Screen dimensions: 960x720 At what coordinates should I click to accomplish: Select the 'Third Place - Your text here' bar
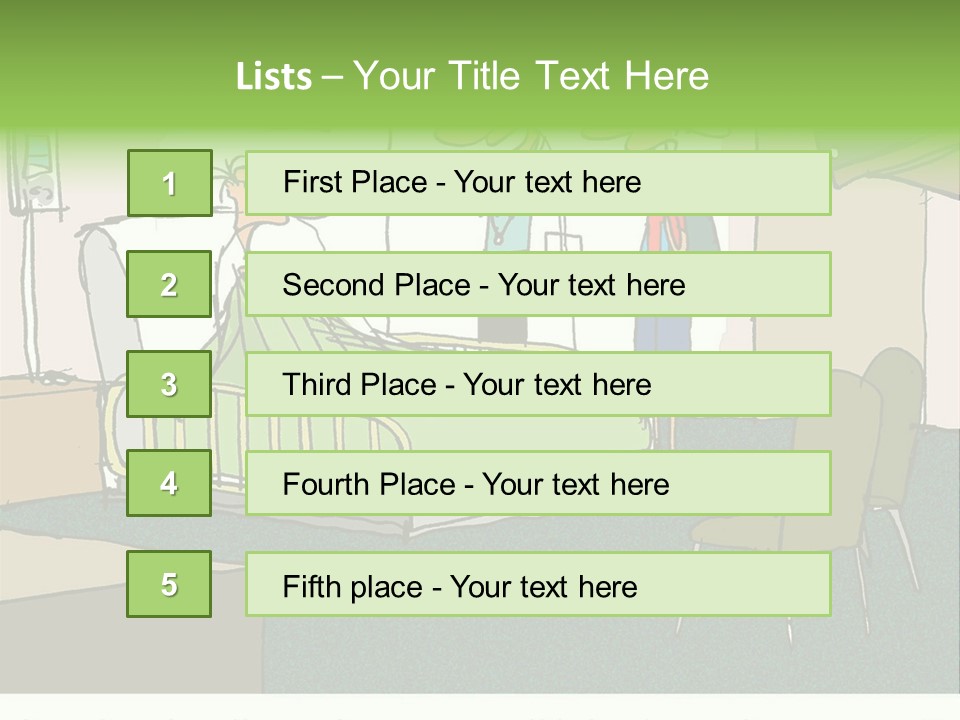tap(538, 384)
